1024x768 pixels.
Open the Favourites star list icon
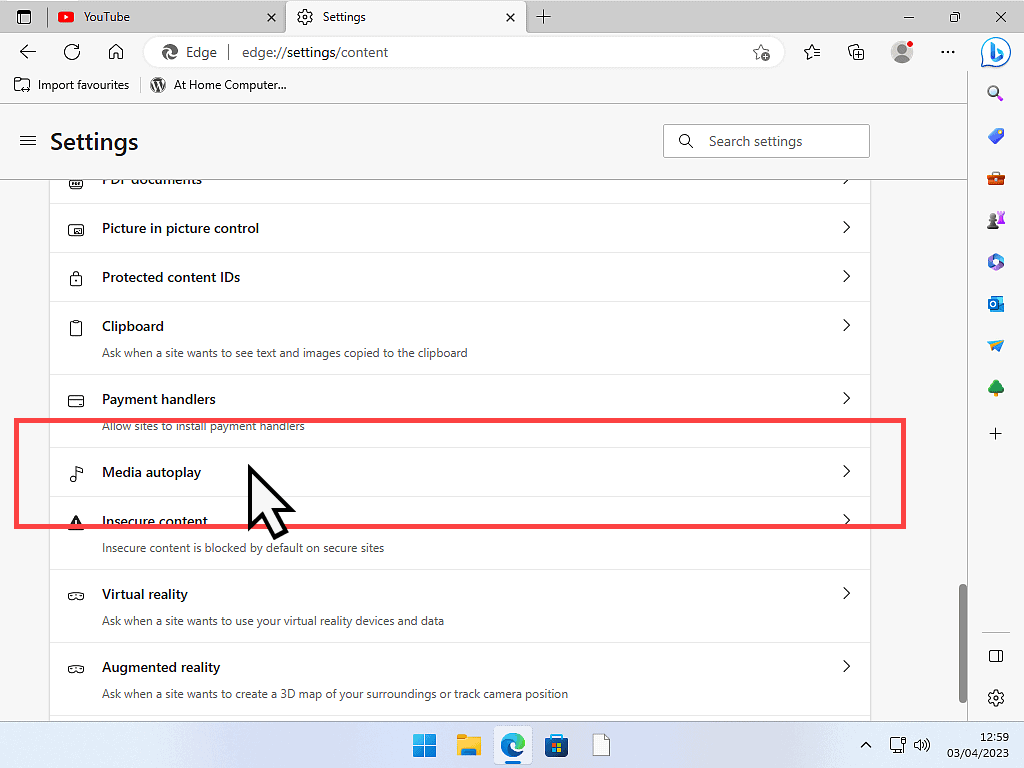[x=812, y=52]
